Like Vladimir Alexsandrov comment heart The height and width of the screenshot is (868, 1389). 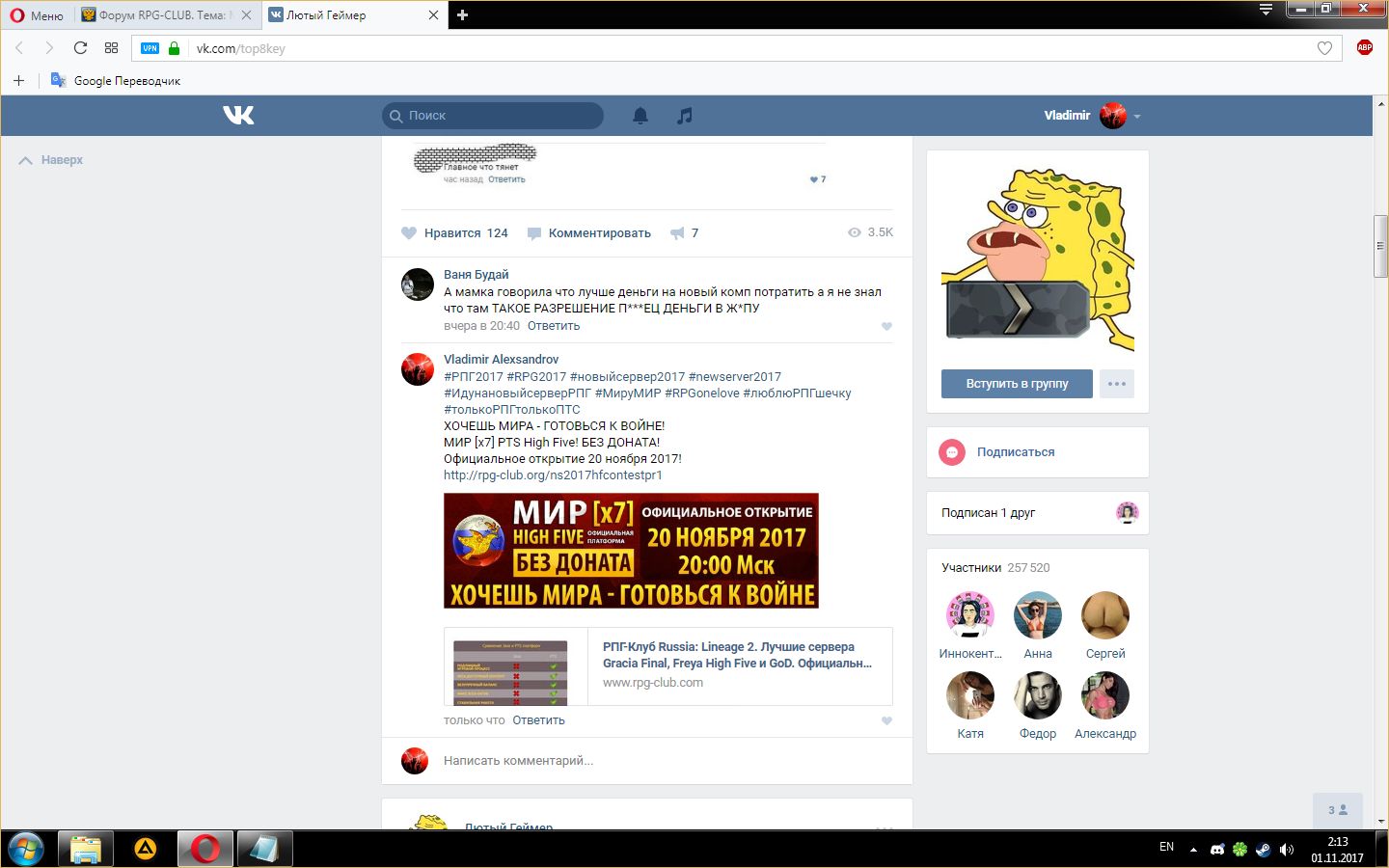tap(887, 720)
